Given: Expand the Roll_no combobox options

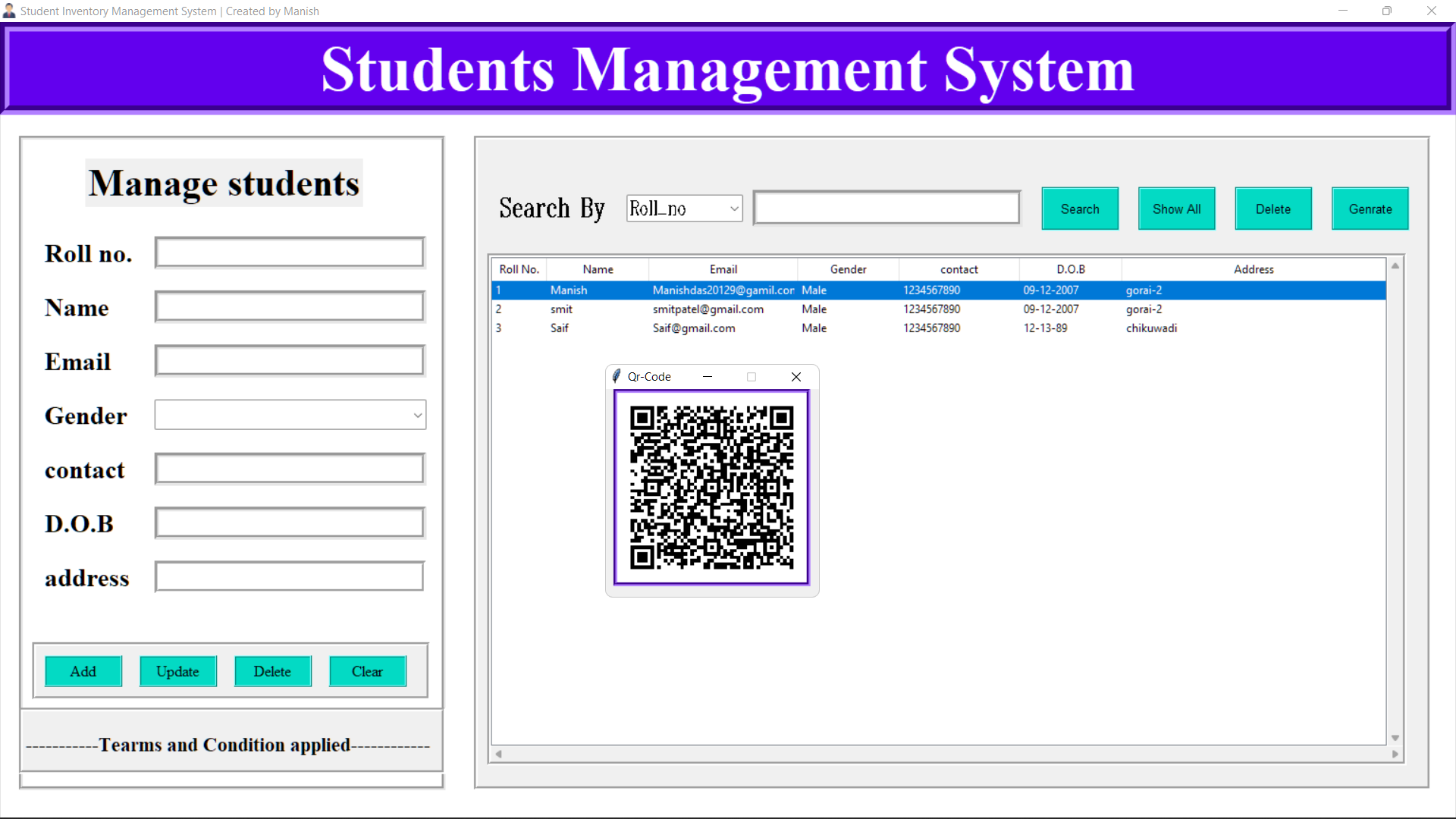Looking at the screenshot, I should pos(733,209).
